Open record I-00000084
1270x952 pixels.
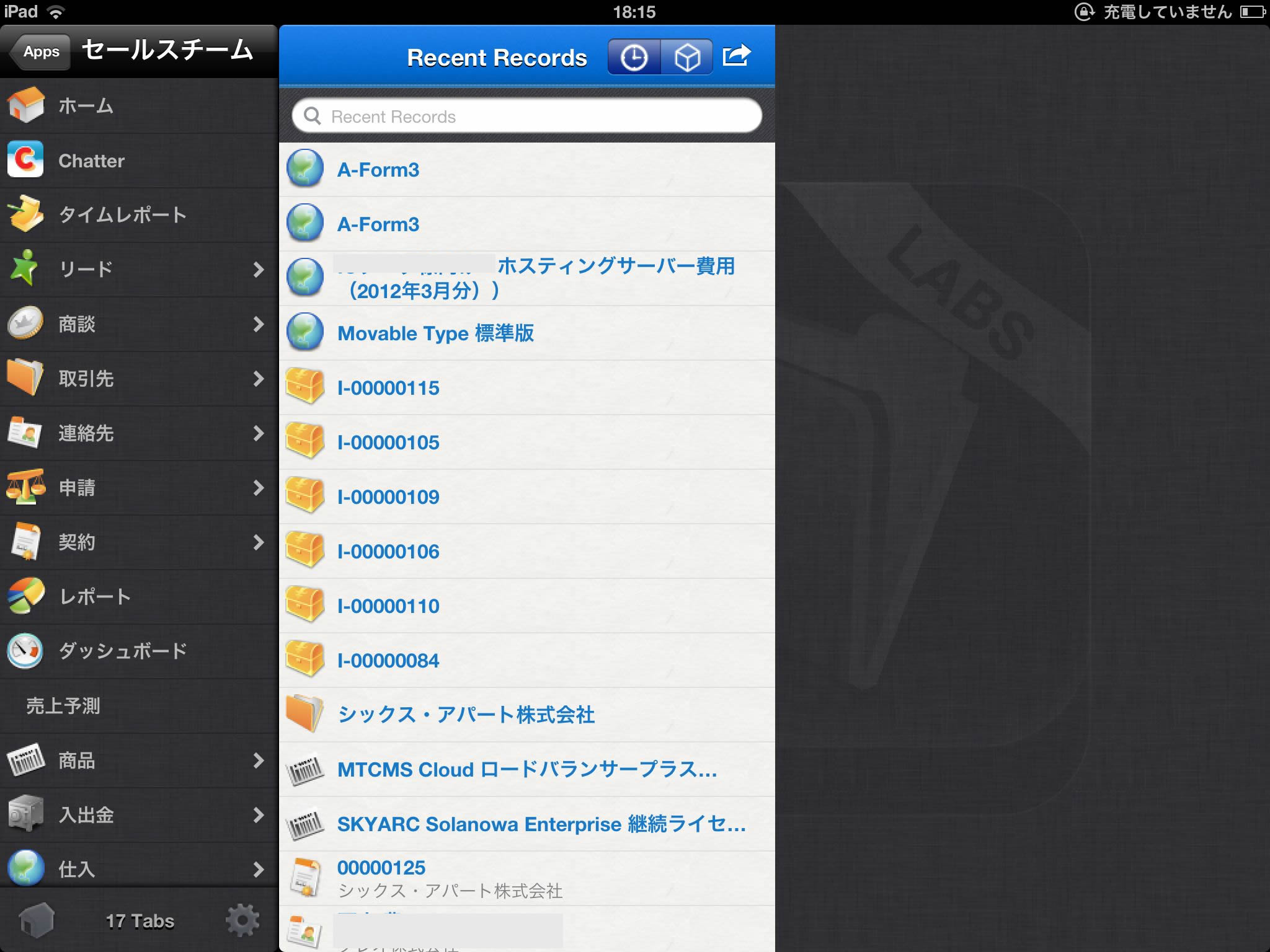pos(527,660)
